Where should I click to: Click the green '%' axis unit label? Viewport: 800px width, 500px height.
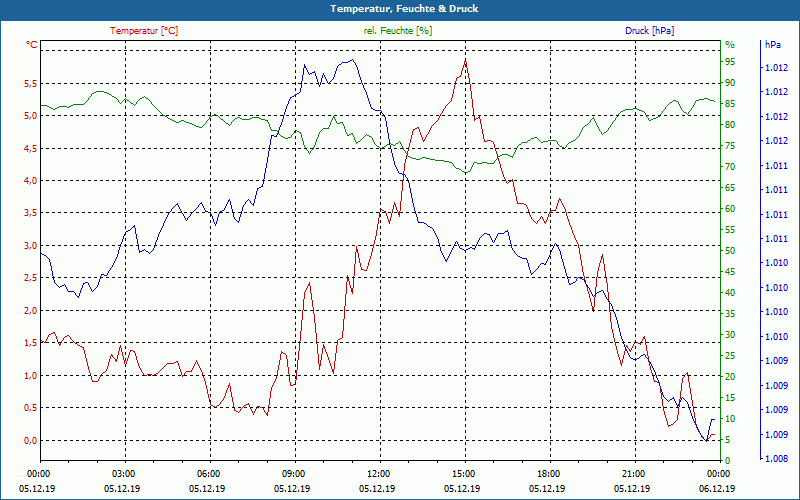tap(730, 45)
